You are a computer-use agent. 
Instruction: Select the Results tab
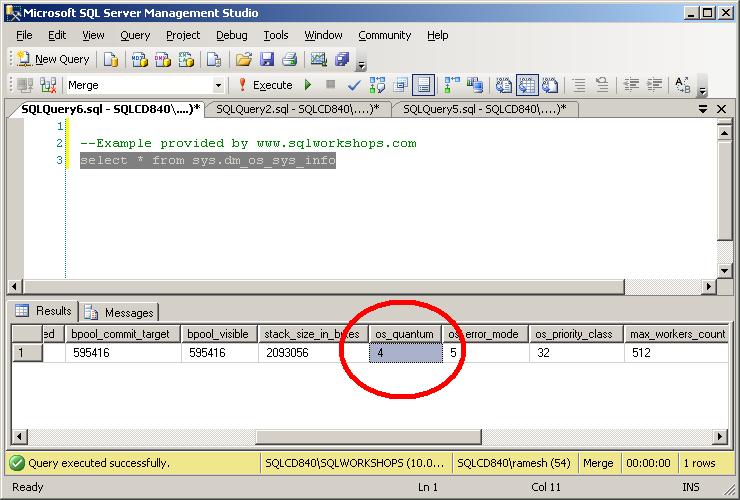43,311
